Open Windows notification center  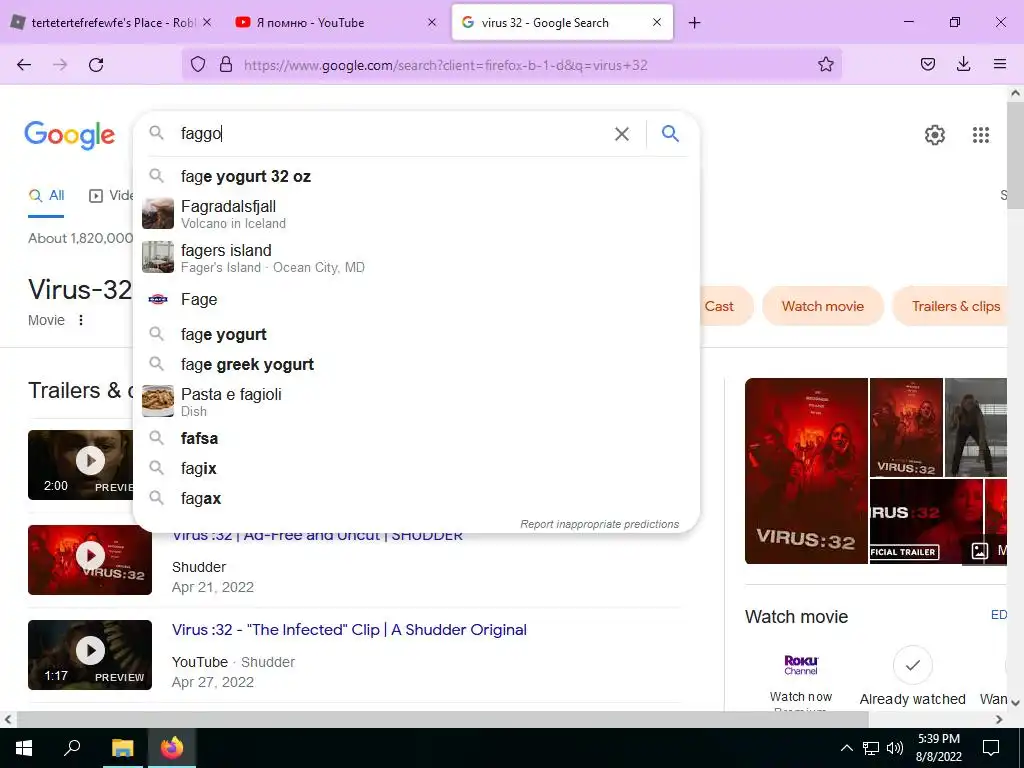(991, 748)
